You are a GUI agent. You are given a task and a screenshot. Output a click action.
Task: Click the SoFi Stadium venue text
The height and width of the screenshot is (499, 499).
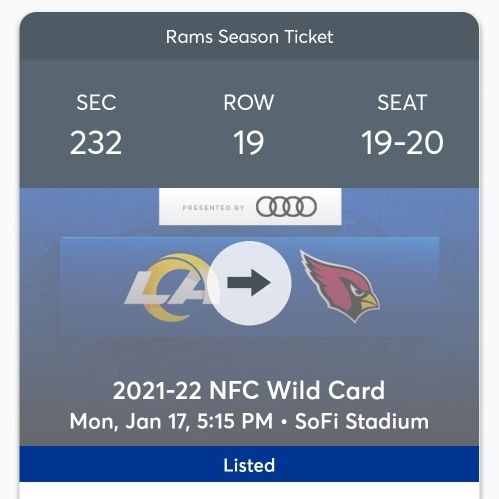pyautogui.click(x=362, y=421)
